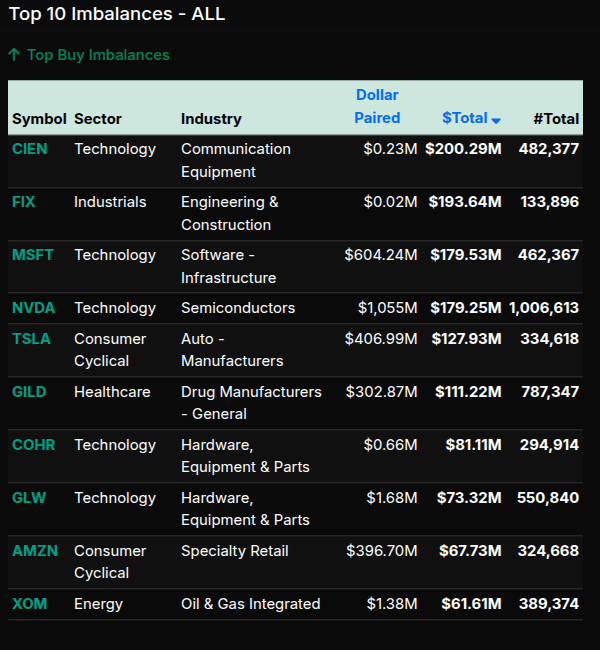The width and height of the screenshot is (600, 650).
Task: Sort by the #Total column header
Action: tap(556, 118)
